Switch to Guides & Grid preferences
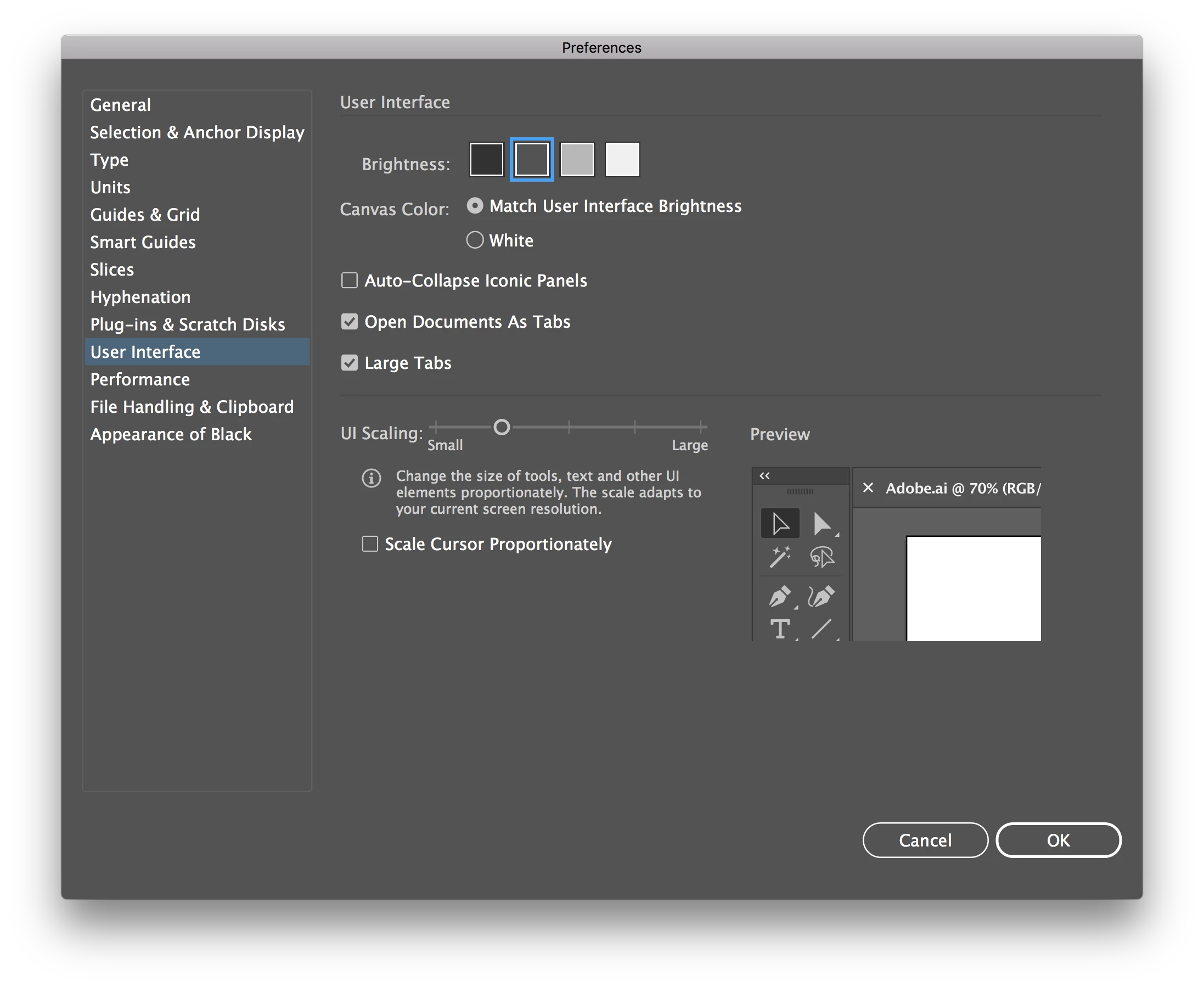Image resolution: width=1204 pixels, height=987 pixels. [x=145, y=214]
